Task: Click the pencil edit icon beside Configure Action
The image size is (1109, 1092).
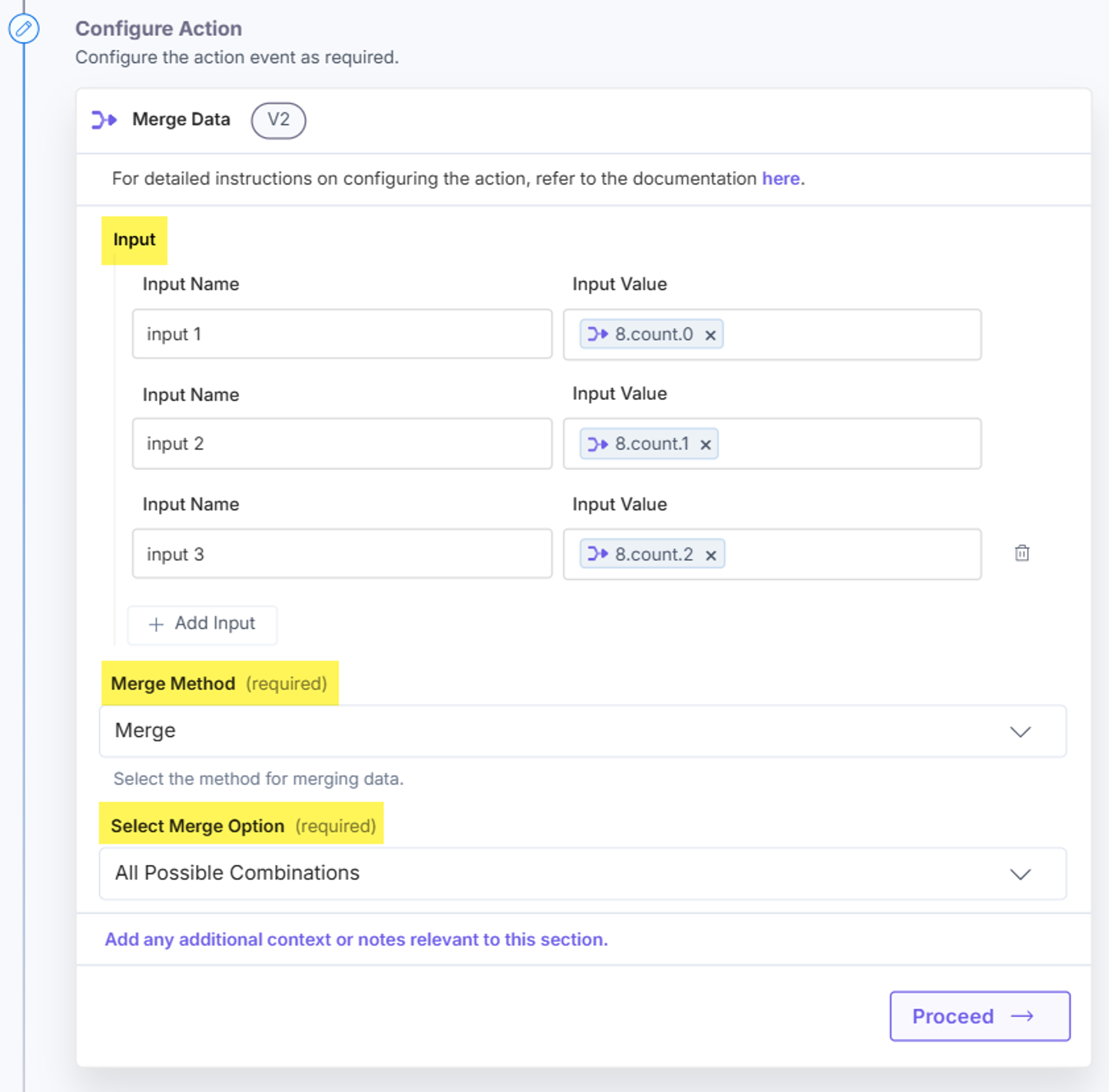Action: [23, 29]
